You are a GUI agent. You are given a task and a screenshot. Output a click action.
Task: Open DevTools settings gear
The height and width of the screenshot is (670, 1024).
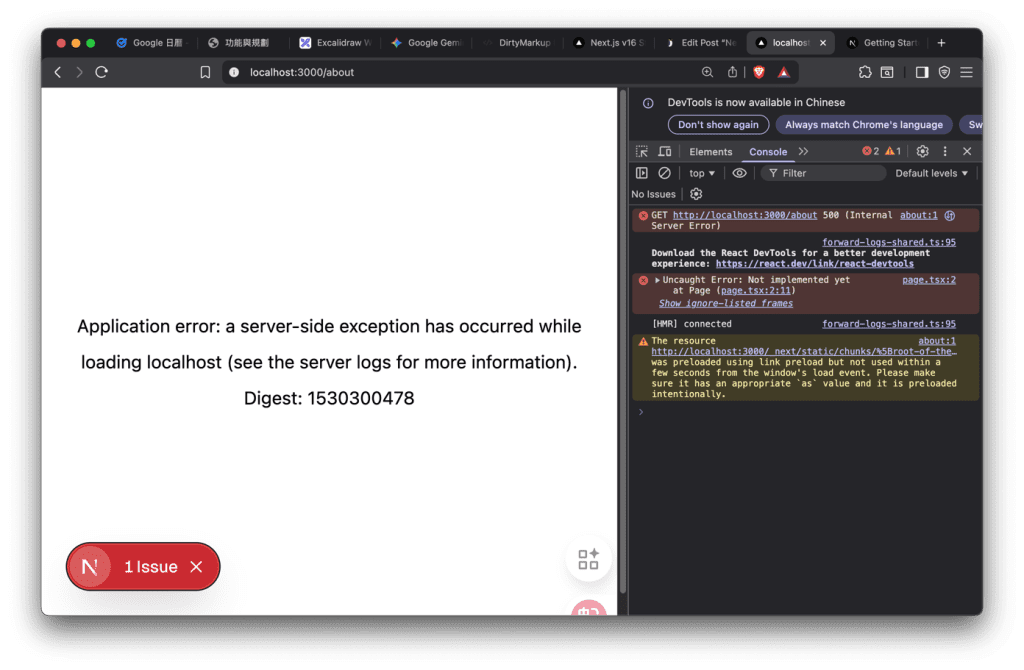pyautogui.click(x=922, y=152)
